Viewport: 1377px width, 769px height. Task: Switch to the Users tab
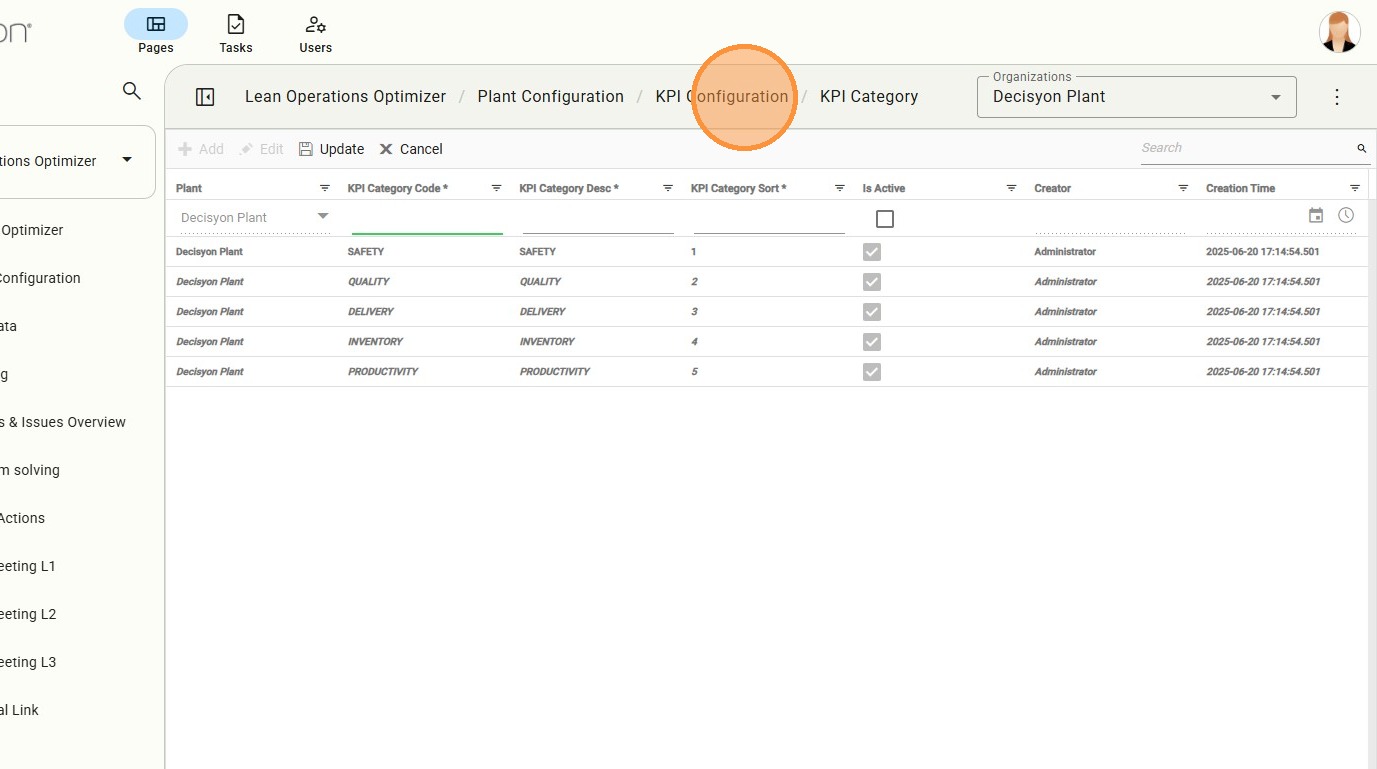[315, 33]
